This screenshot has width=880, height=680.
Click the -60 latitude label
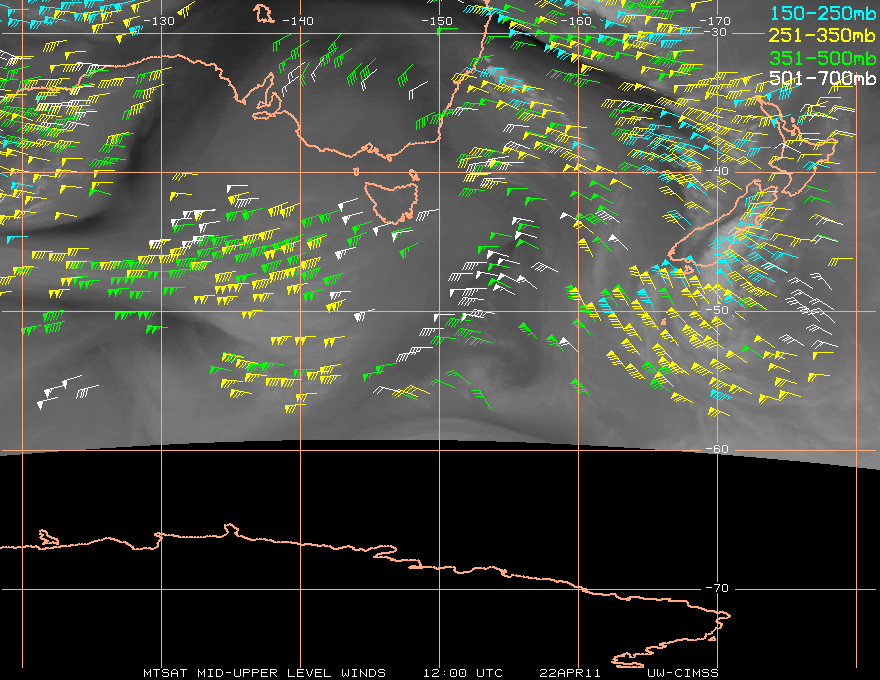pos(717,449)
